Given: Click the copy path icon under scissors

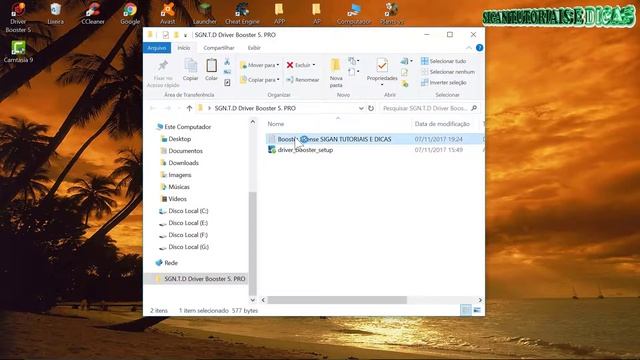Looking at the screenshot, I should tap(227, 72).
